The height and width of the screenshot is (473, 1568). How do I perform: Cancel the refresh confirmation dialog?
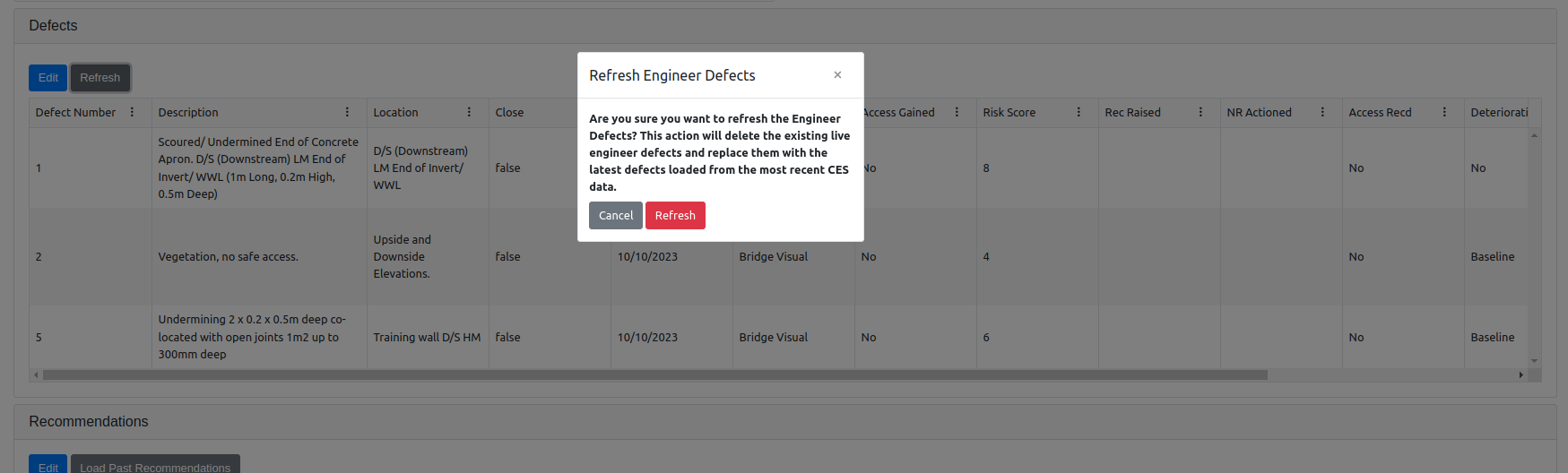point(615,216)
